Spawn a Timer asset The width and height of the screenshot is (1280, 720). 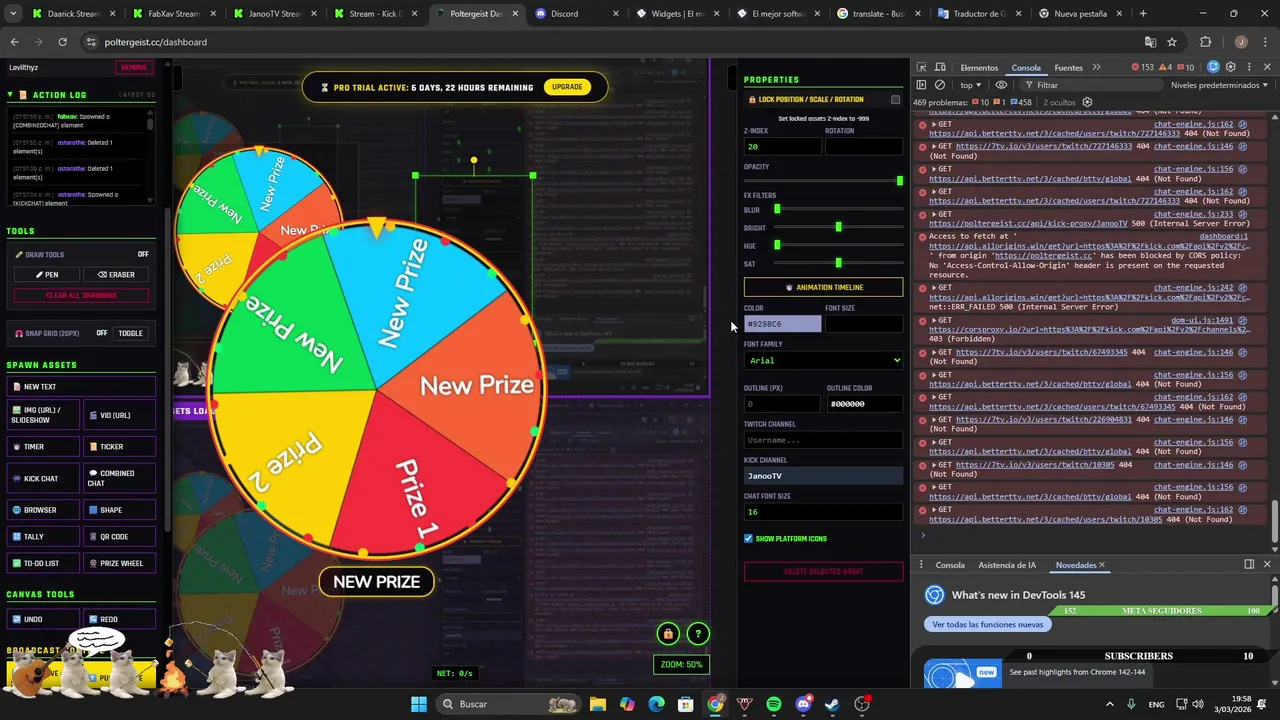(44, 447)
